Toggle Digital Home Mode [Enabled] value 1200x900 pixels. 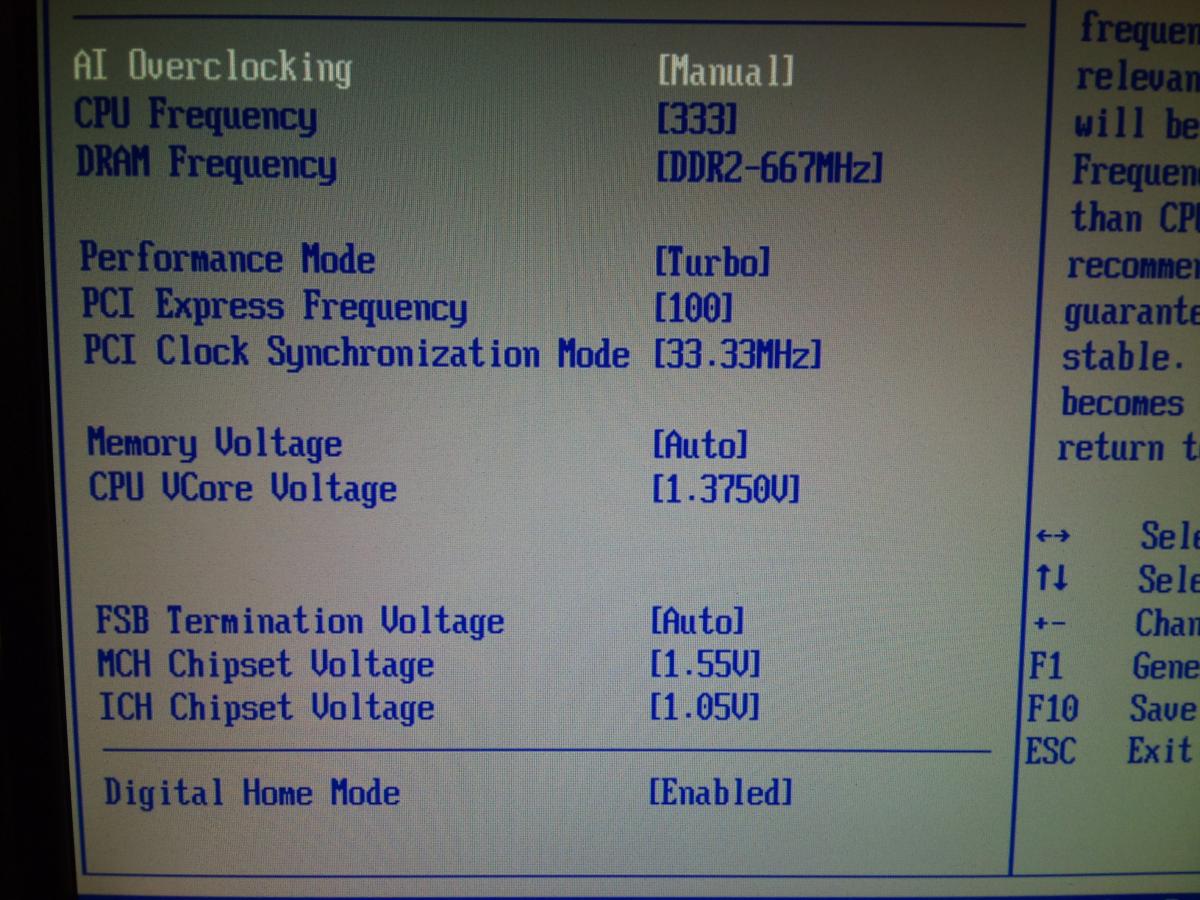click(721, 793)
